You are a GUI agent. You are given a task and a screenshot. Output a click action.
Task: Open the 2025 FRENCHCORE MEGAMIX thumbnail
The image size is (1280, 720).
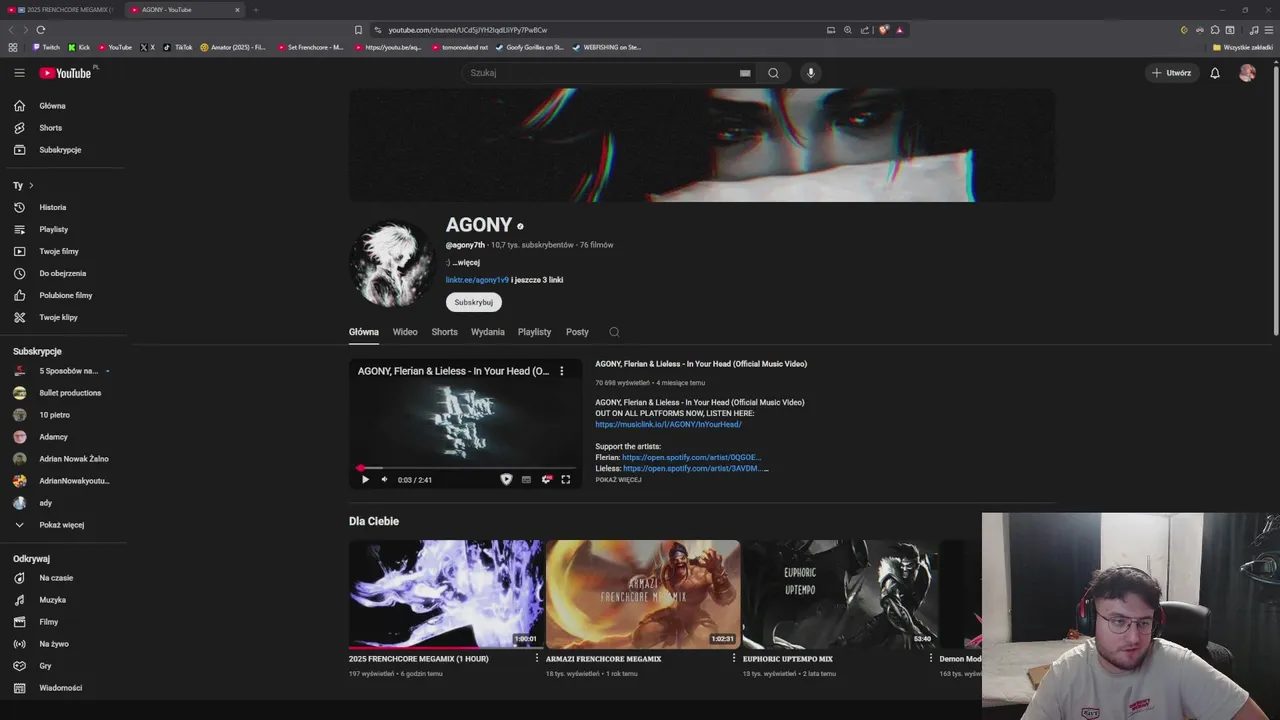tap(446, 594)
